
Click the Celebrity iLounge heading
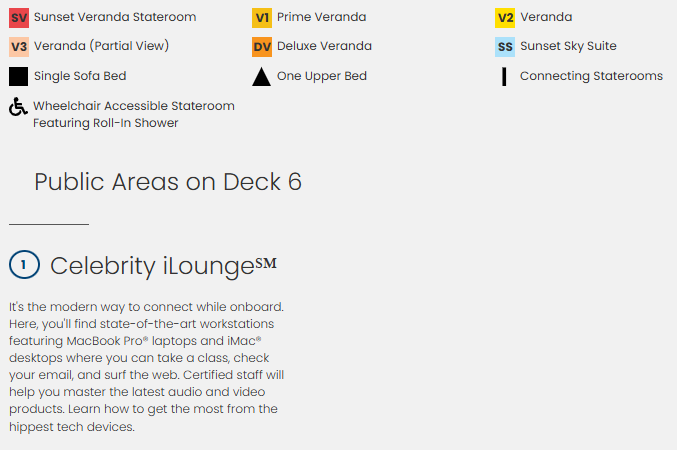[162, 266]
